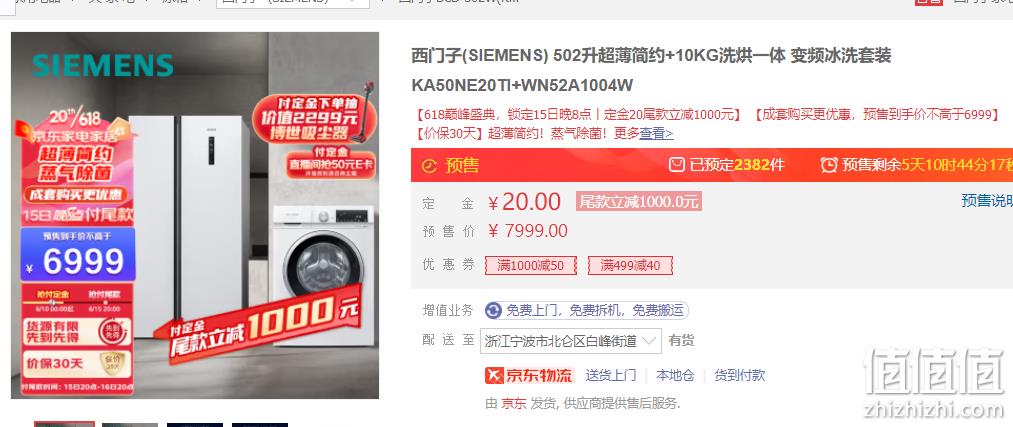This screenshot has height=427, width=1013.
Task: Click the 本地仓 local warehouse label
Action: point(675,375)
